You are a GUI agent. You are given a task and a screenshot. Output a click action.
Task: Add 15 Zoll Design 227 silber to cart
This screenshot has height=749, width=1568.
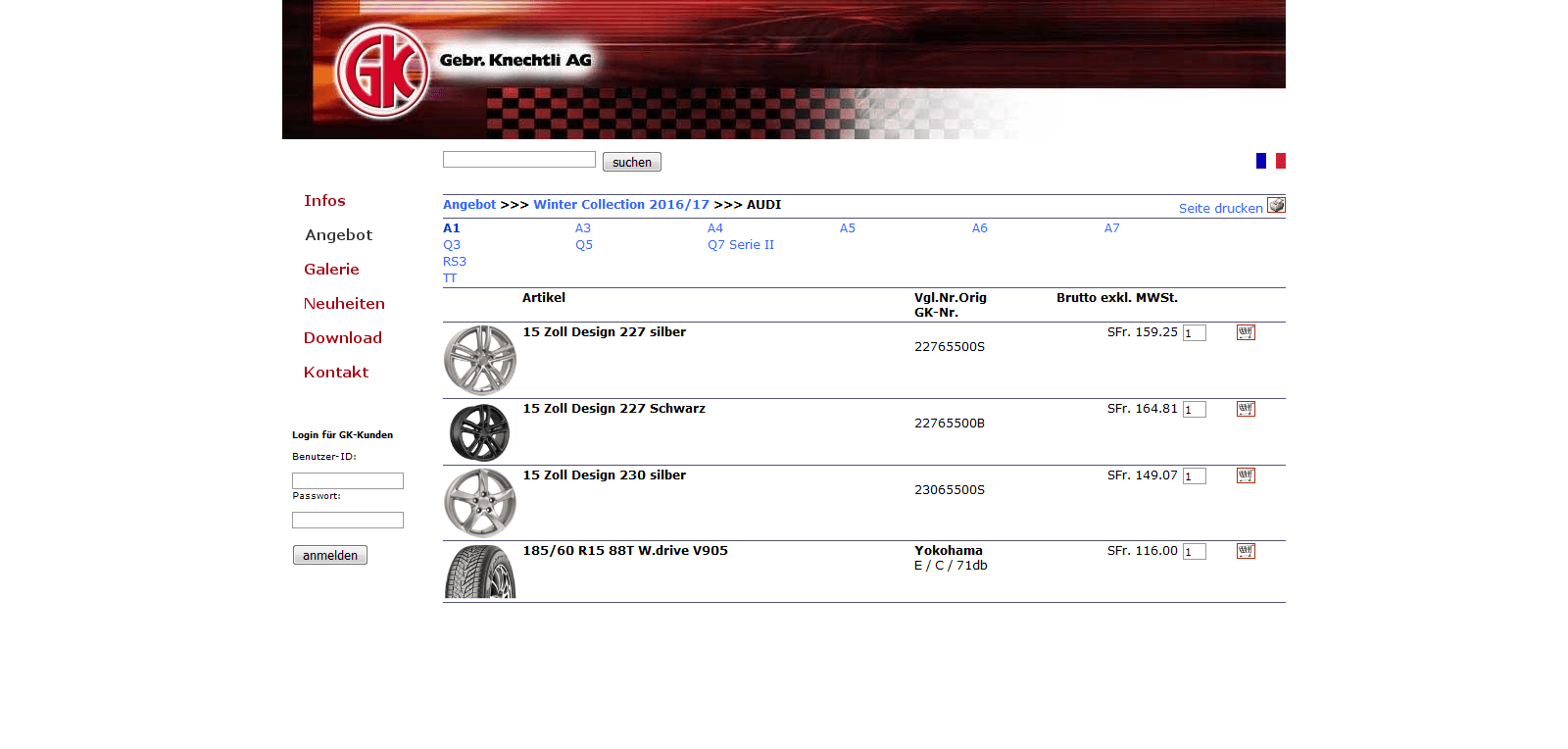[1246, 332]
